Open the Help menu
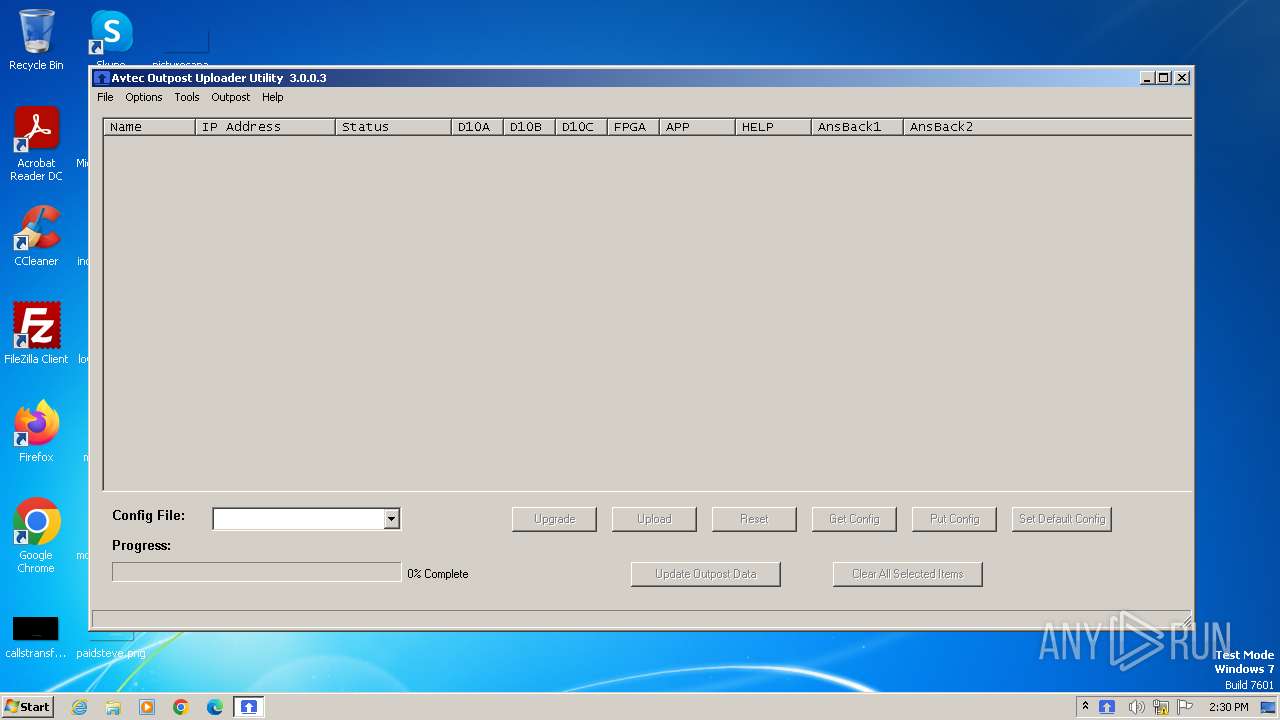The width and height of the screenshot is (1280, 720). (273, 97)
